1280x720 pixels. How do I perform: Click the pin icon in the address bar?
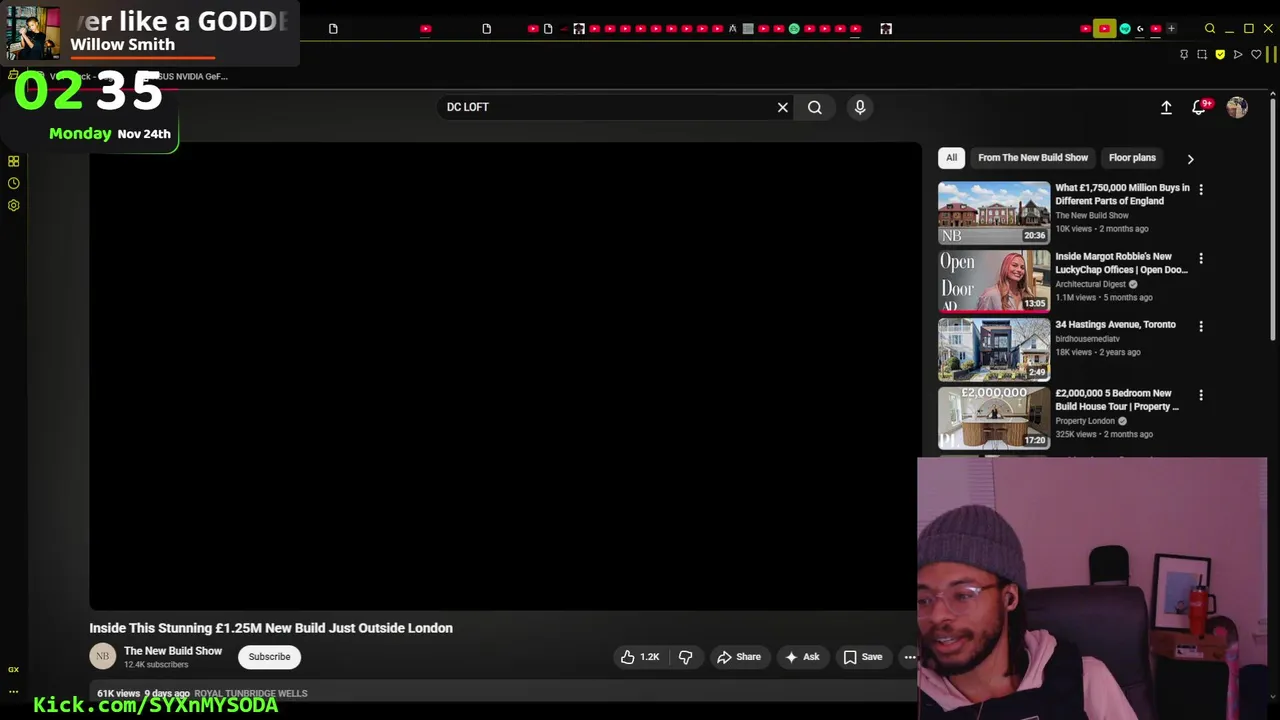(x=1184, y=54)
